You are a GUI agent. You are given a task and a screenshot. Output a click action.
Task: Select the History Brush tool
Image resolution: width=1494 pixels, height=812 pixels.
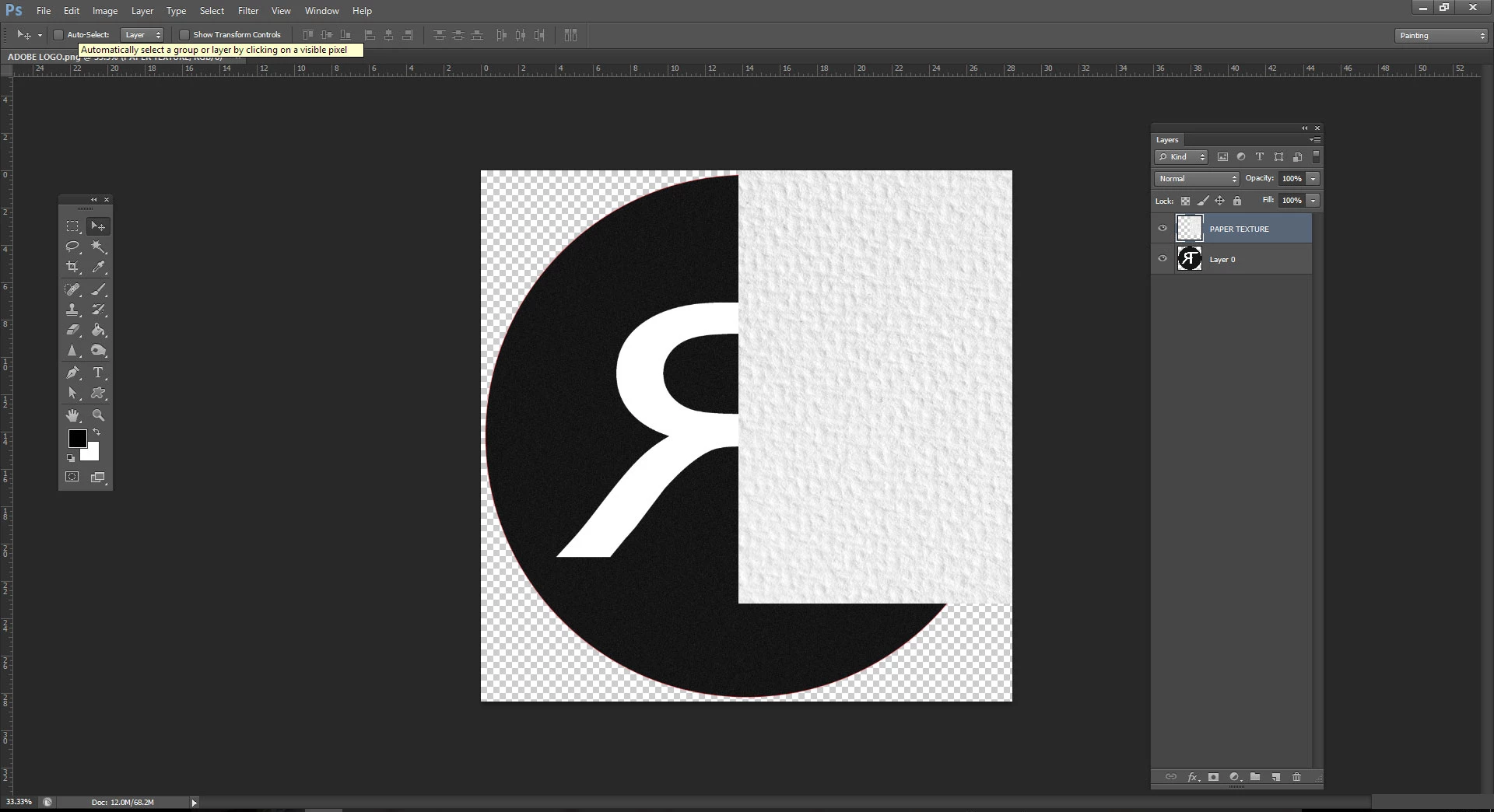tap(98, 310)
